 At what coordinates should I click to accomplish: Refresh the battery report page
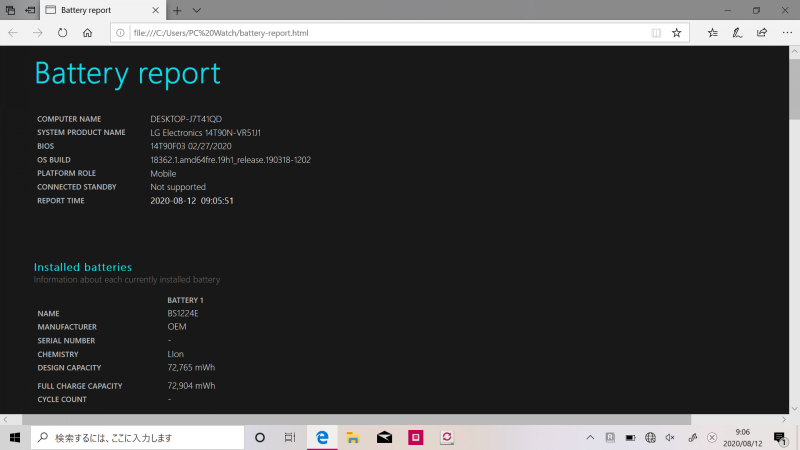pos(62,33)
